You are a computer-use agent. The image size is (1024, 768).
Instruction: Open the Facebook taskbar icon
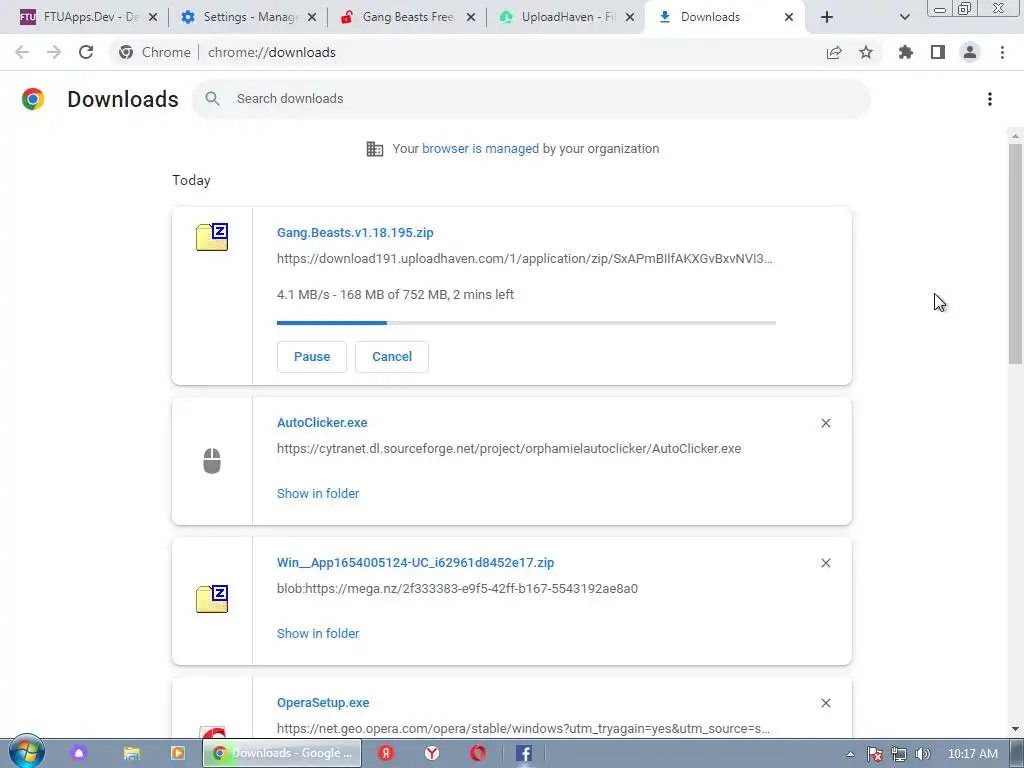click(524, 753)
